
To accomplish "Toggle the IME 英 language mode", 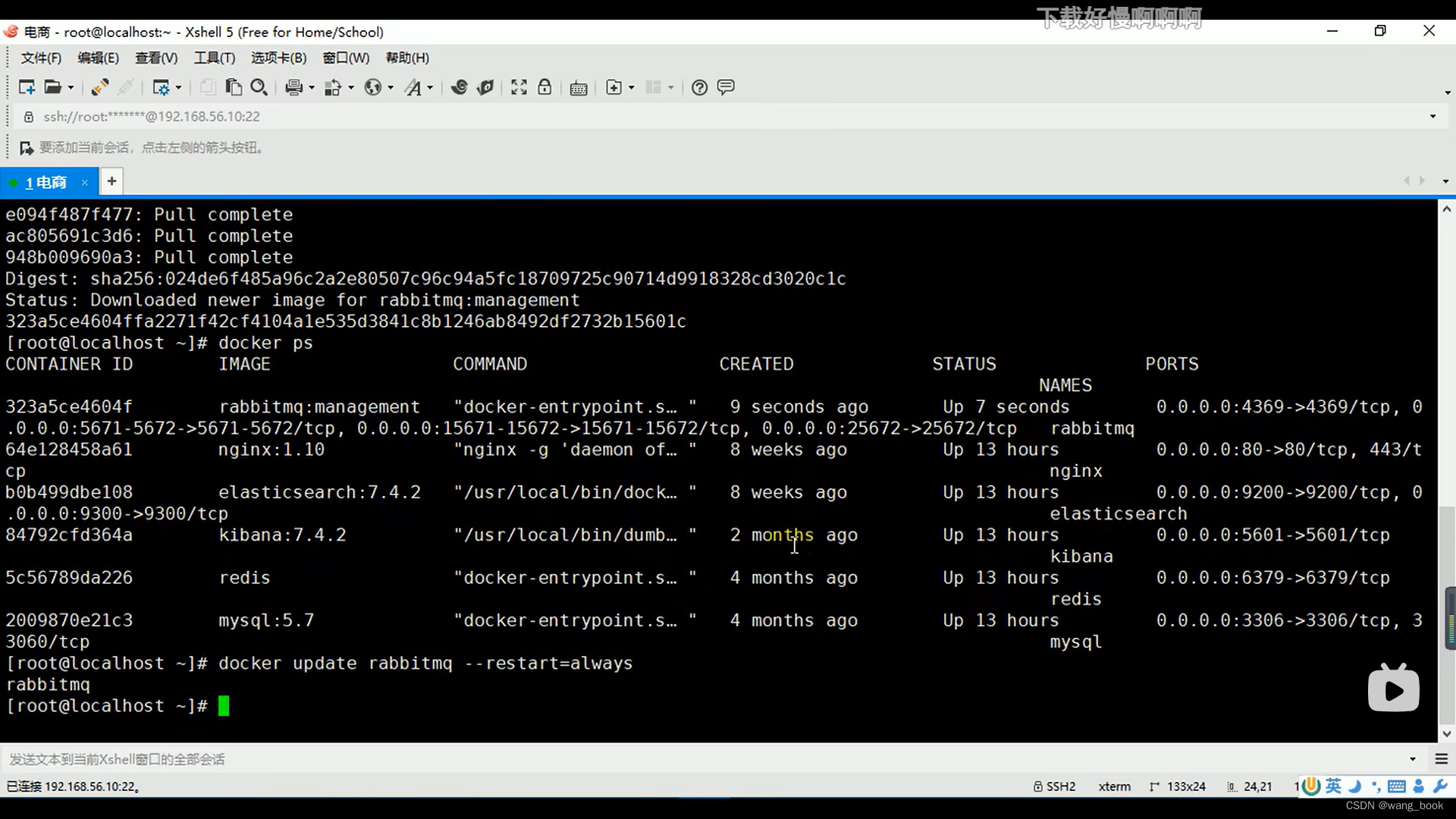I will tap(1334, 786).
